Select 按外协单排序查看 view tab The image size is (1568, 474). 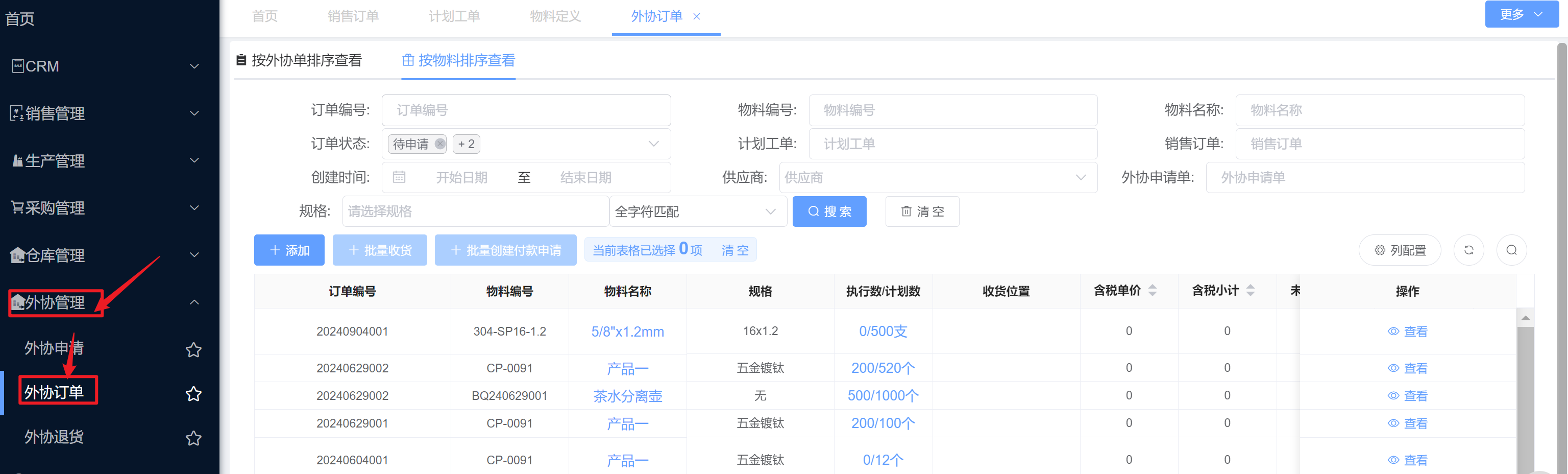click(x=299, y=60)
